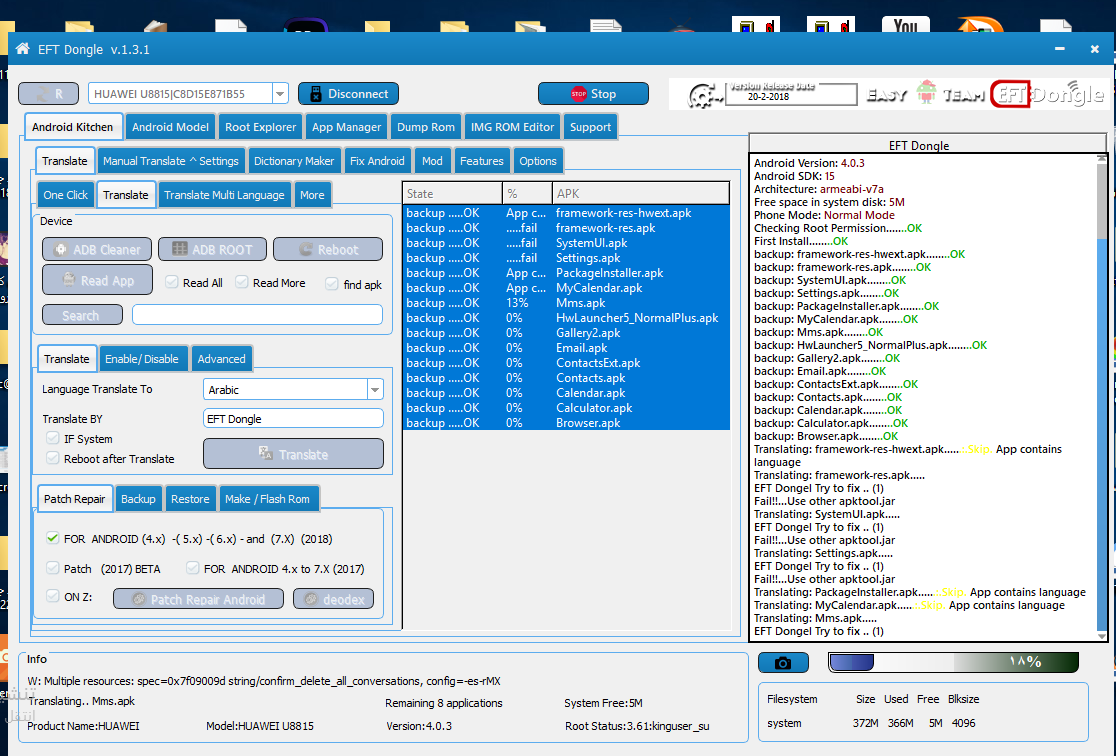Screen dimensions: 1116x756
Task: Check Patch (2017) BETA option
Action: pos(53,567)
